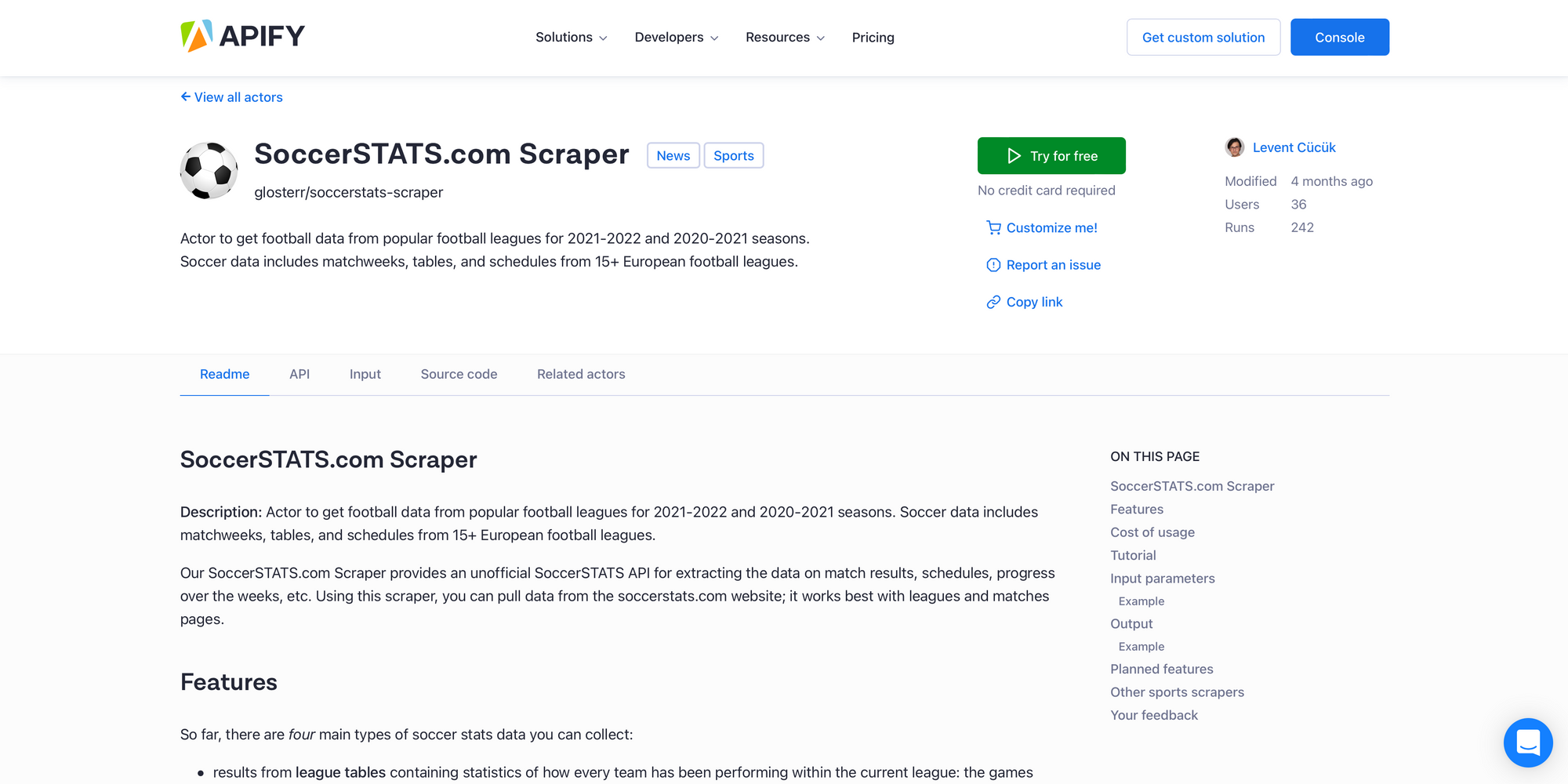1568x784 pixels.
Task: Click the Copy link chain icon
Action: (993, 301)
